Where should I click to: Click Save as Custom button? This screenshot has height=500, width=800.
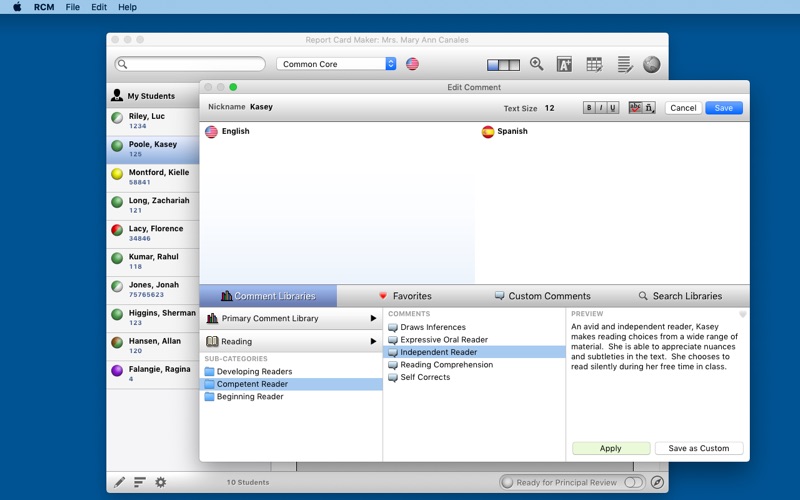coord(698,448)
